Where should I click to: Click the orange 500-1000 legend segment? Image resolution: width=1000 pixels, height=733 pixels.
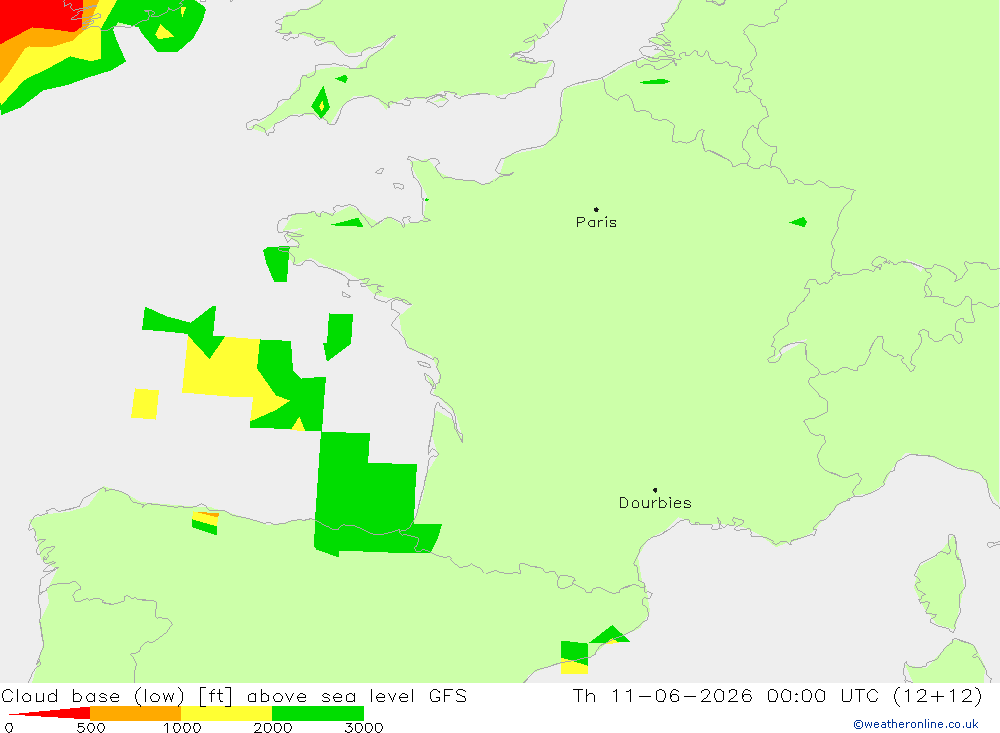pyautogui.click(x=136, y=713)
